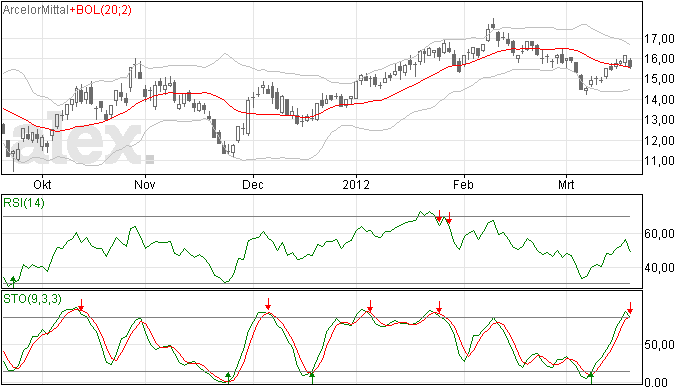
Task: Click the STO red sell arrow at chart end
Action: (x=630, y=308)
